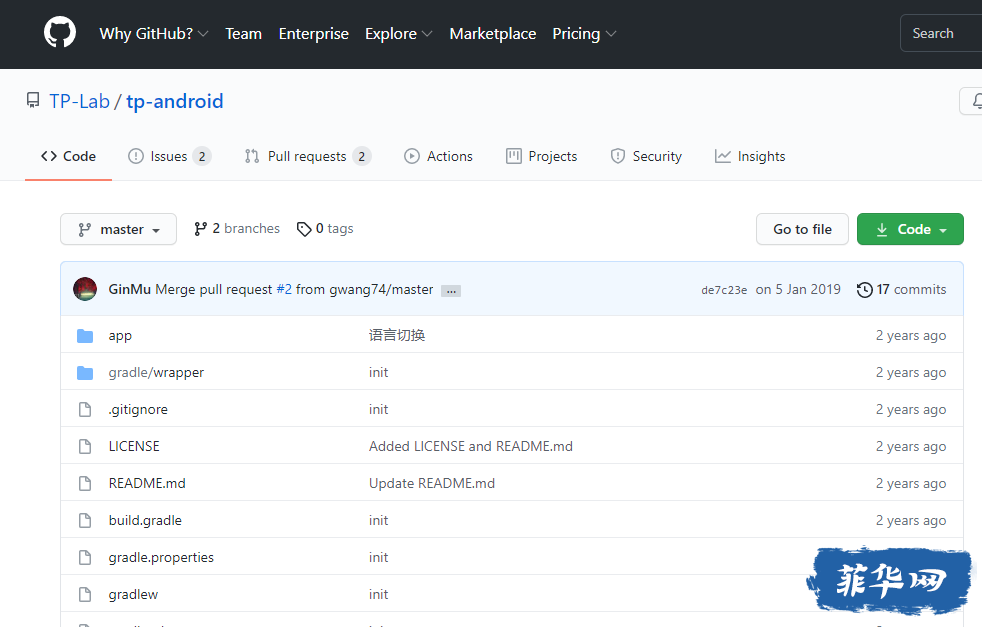The image size is (982, 627).
Task: Open the Team page
Action: [x=244, y=34]
